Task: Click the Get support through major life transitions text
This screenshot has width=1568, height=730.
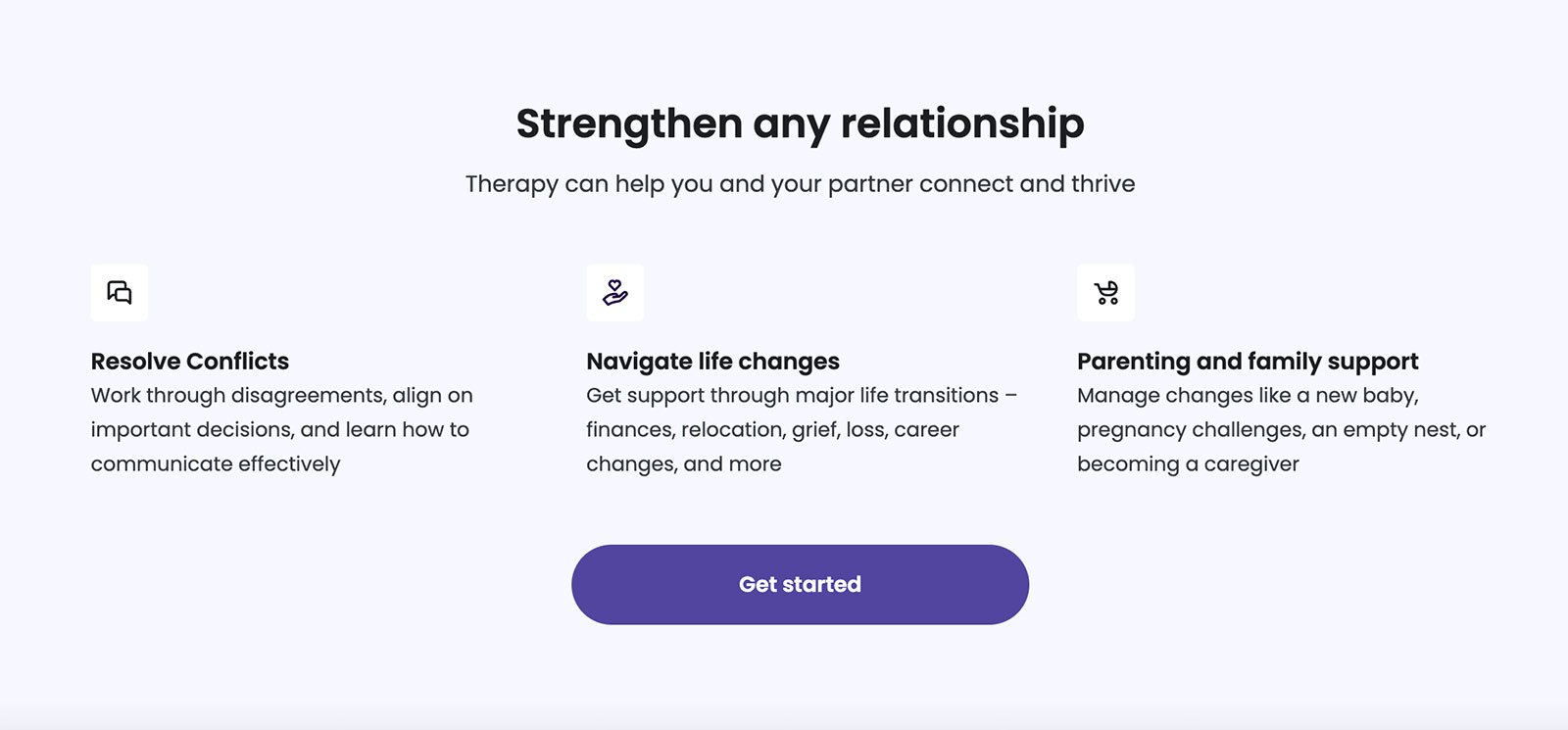Action: pyautogui.click(x=802, y=429)
